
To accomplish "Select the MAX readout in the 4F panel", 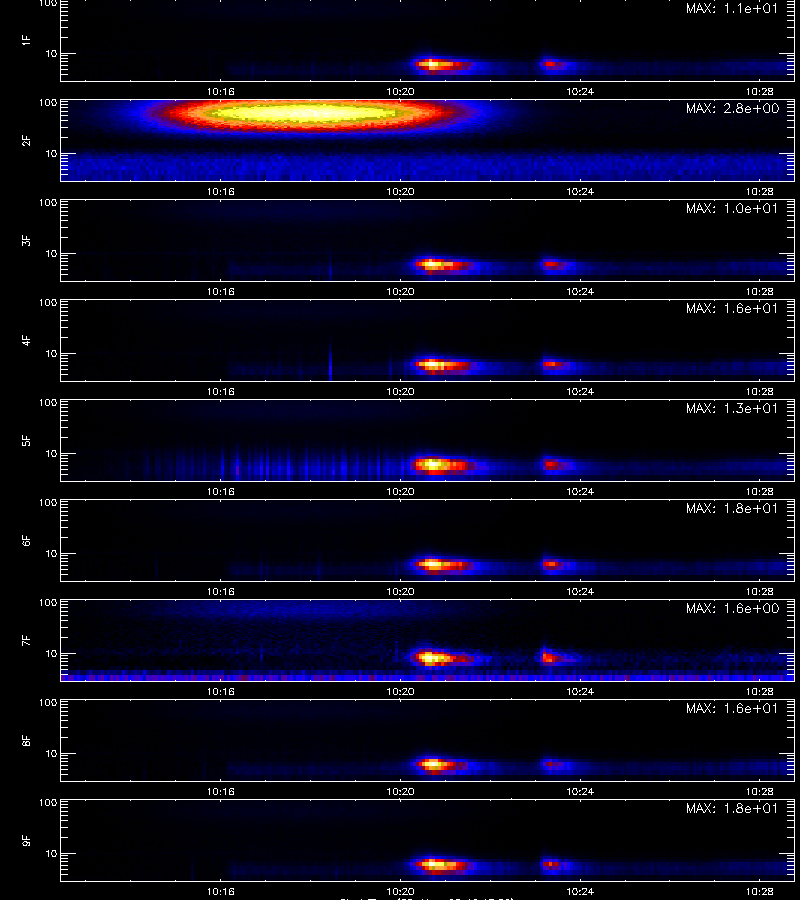I will point(732,308).
